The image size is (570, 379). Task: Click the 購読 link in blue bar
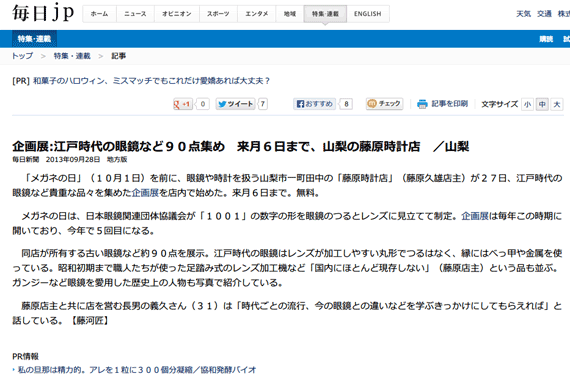pos(546,39)
